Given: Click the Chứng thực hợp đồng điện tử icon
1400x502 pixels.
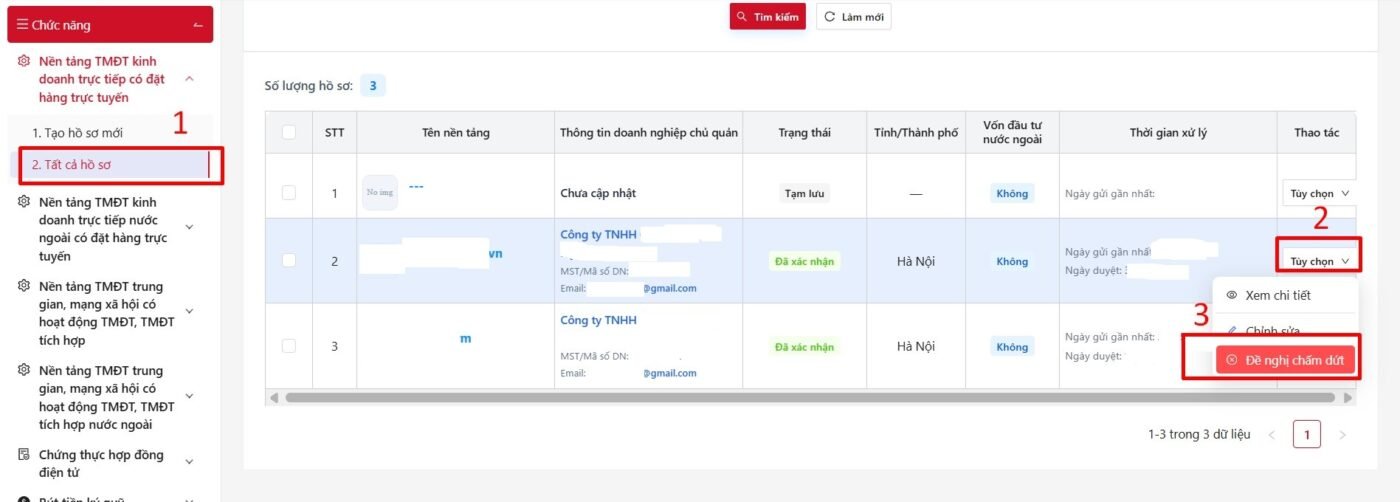Looking at the screenshot, I should (24, 455).
